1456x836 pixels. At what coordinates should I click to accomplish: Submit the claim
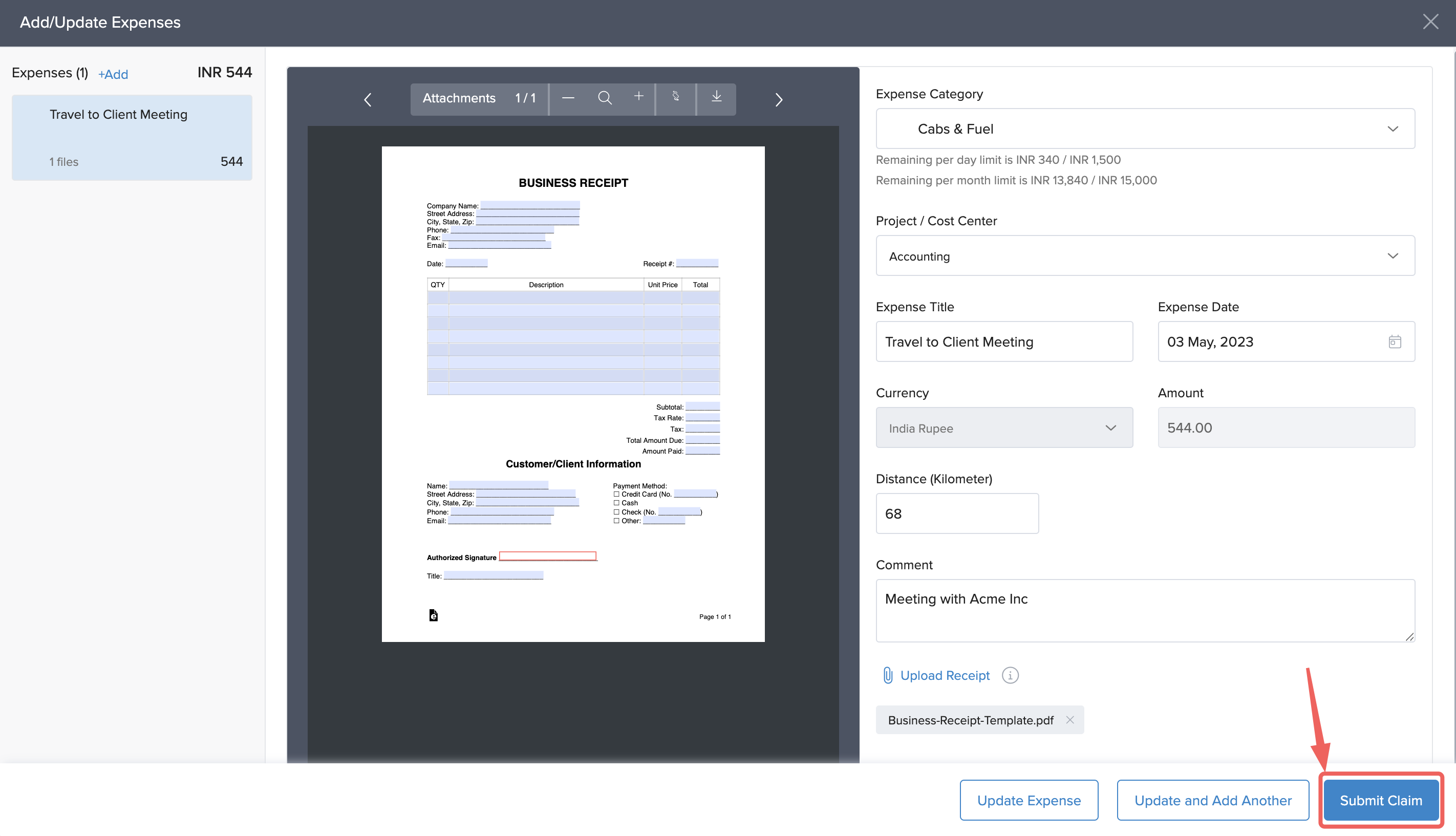(1381, 800)
